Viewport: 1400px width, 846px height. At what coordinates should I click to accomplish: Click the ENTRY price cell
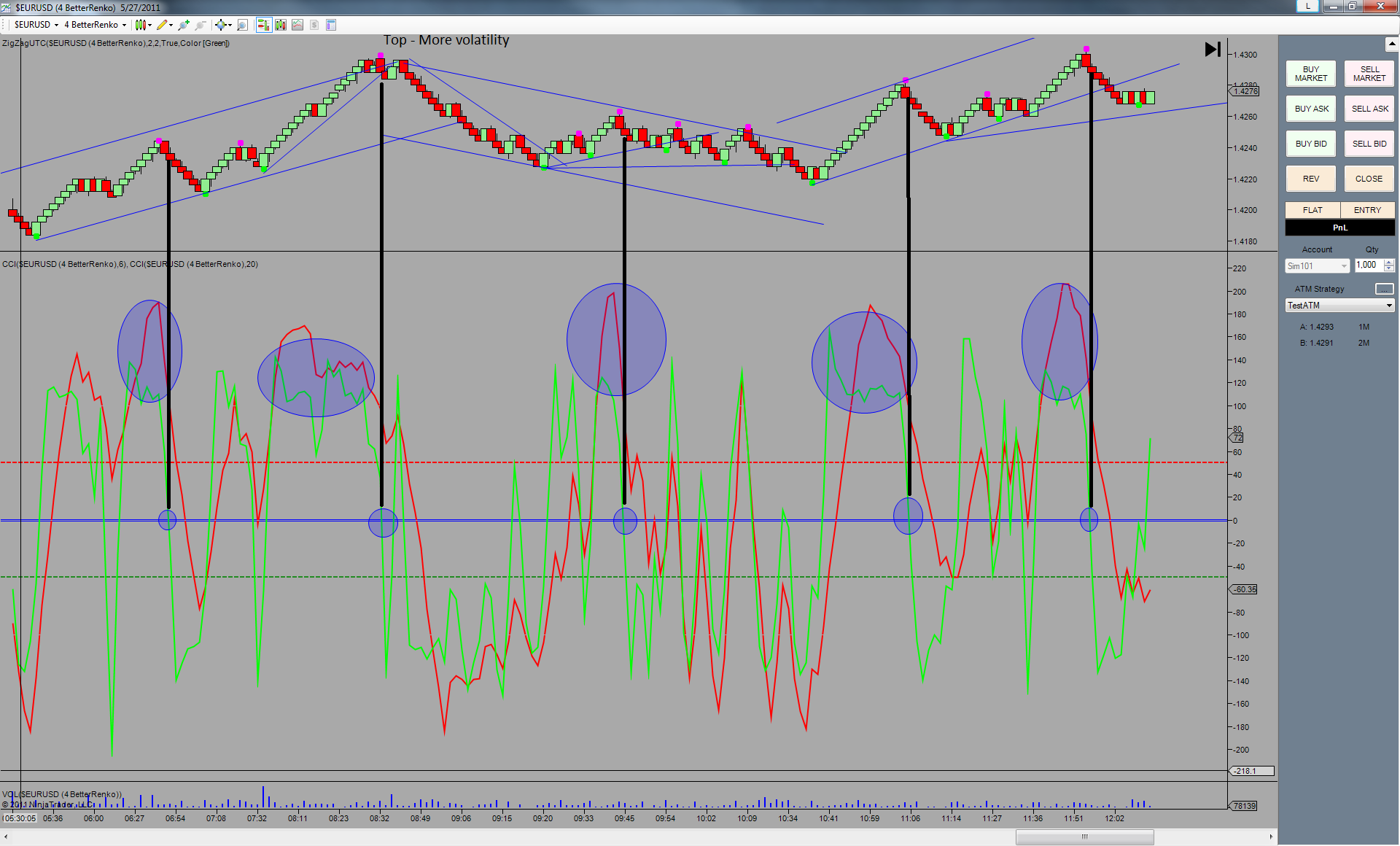pos(1367,210)
